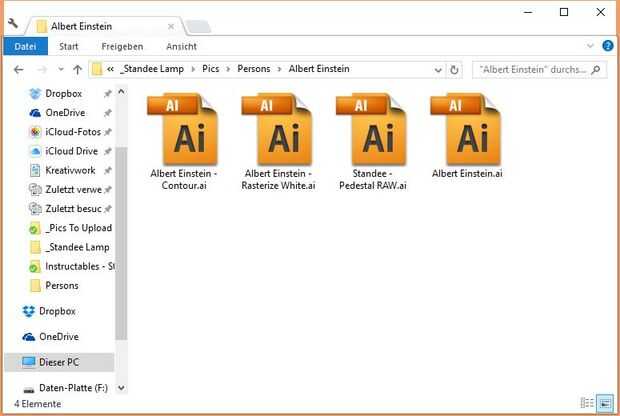The width and height of the screenshot is (620, 416).
Task: Expand subfolders arrow after Pics breadcrumb
Action: tap(228, 69)
